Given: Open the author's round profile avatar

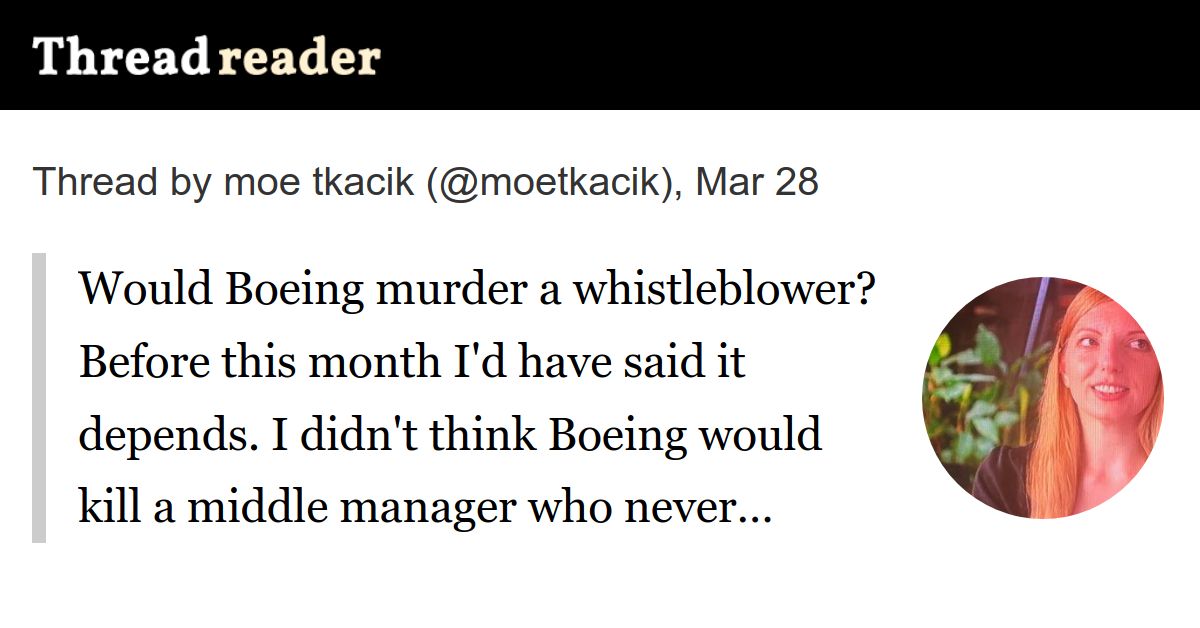Looking at the screenshot, I should click(1043, 398).
